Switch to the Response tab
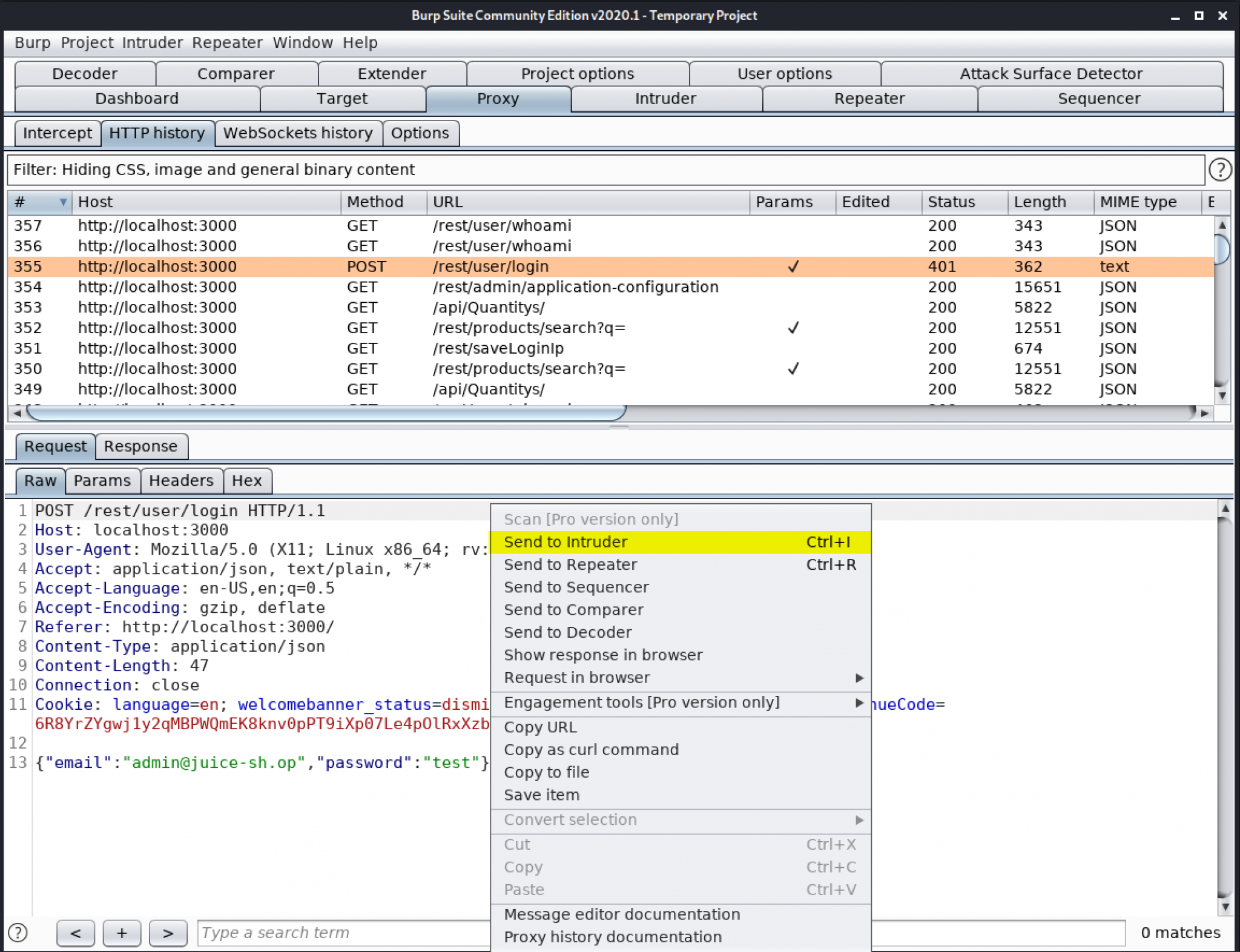 (x=141, y=446)
